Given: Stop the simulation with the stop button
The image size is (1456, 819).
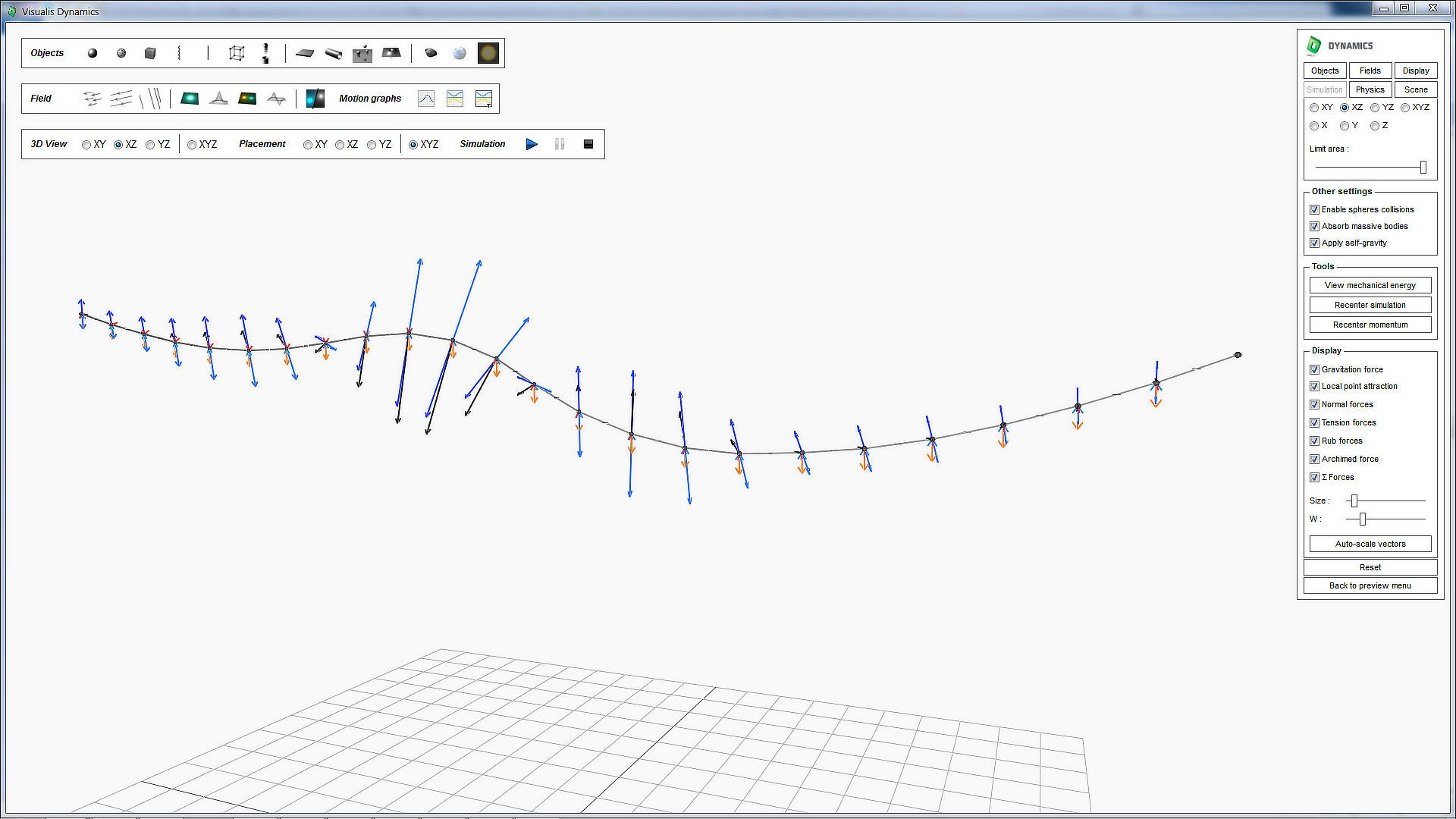Looking at the screenshot, I should point(588,144).
